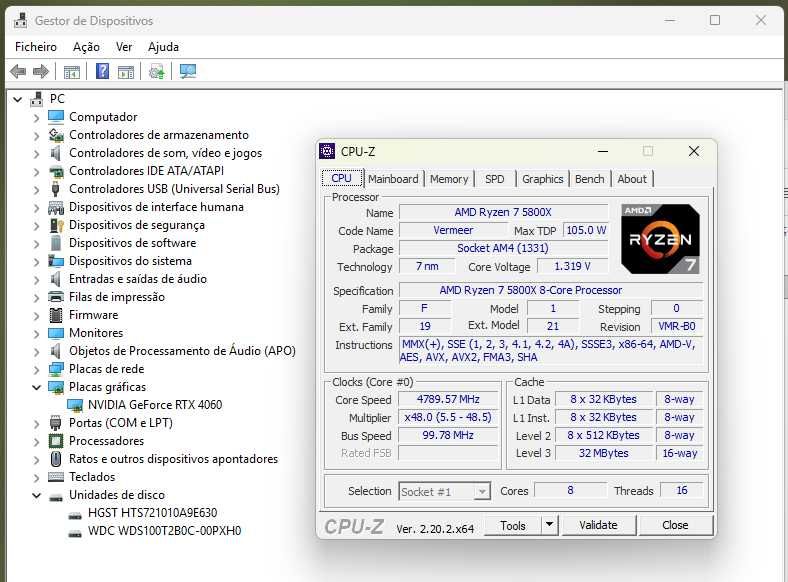Expand Dispositivos de interface humana
This screenshot has height=582, width=788.
tap(36, 208)
